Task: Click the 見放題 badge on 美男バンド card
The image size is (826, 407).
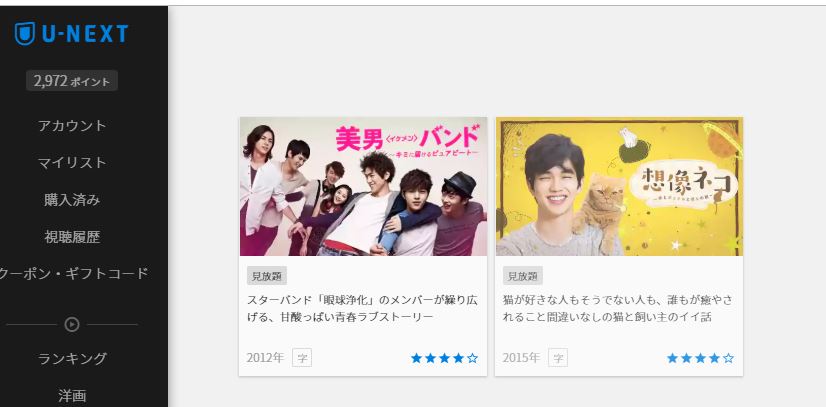Action: (267, 276)
